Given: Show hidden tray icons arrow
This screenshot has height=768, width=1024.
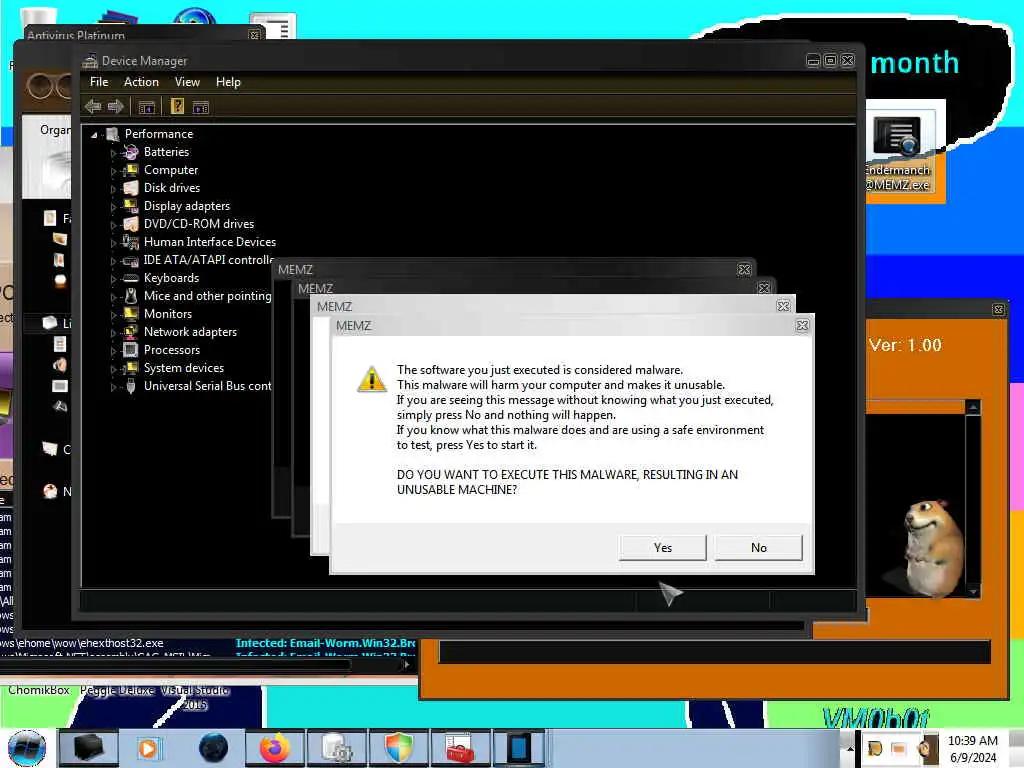Looking at the screenshot, I should (850, 748).
